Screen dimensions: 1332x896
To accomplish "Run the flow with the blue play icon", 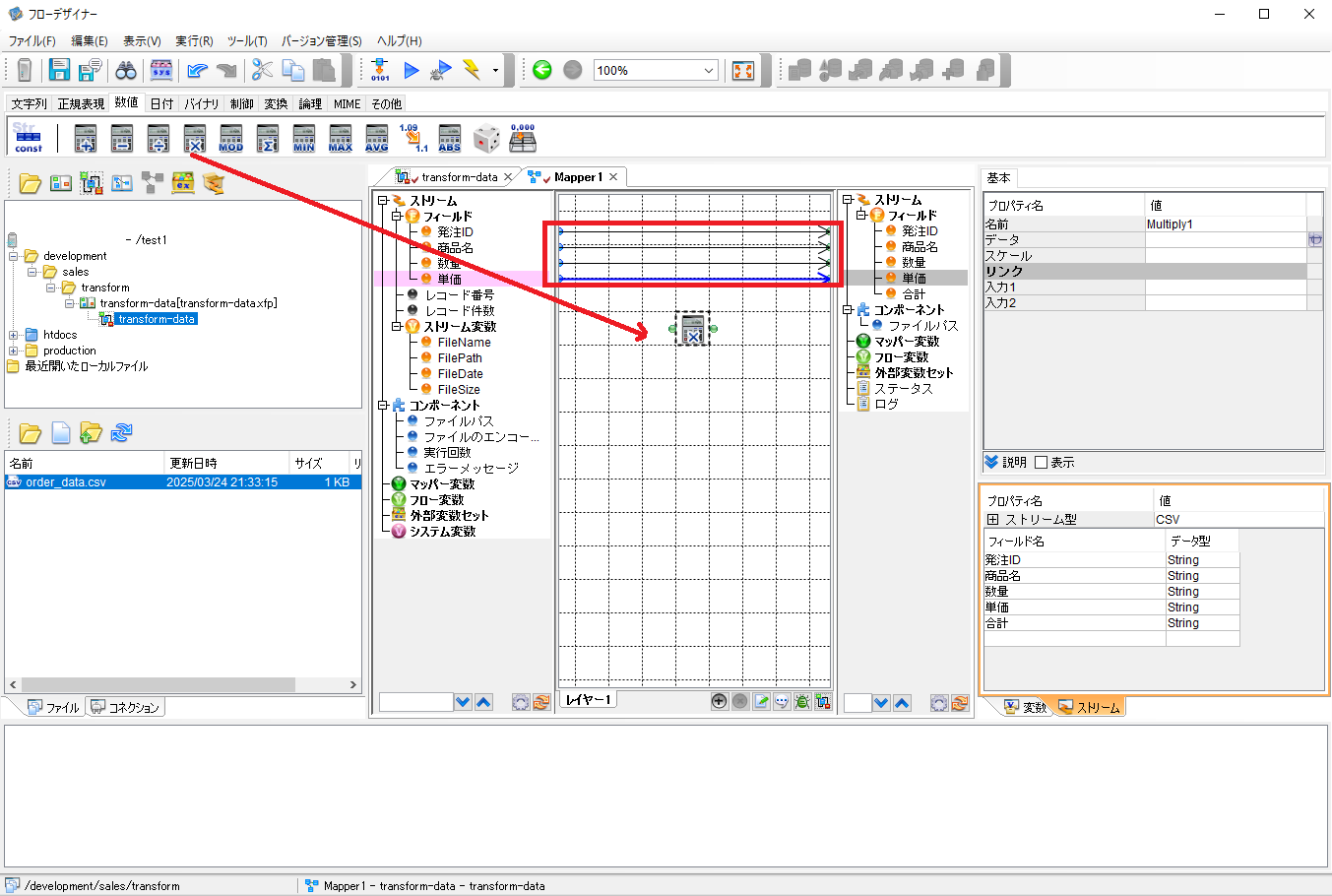I will point(412,70).
